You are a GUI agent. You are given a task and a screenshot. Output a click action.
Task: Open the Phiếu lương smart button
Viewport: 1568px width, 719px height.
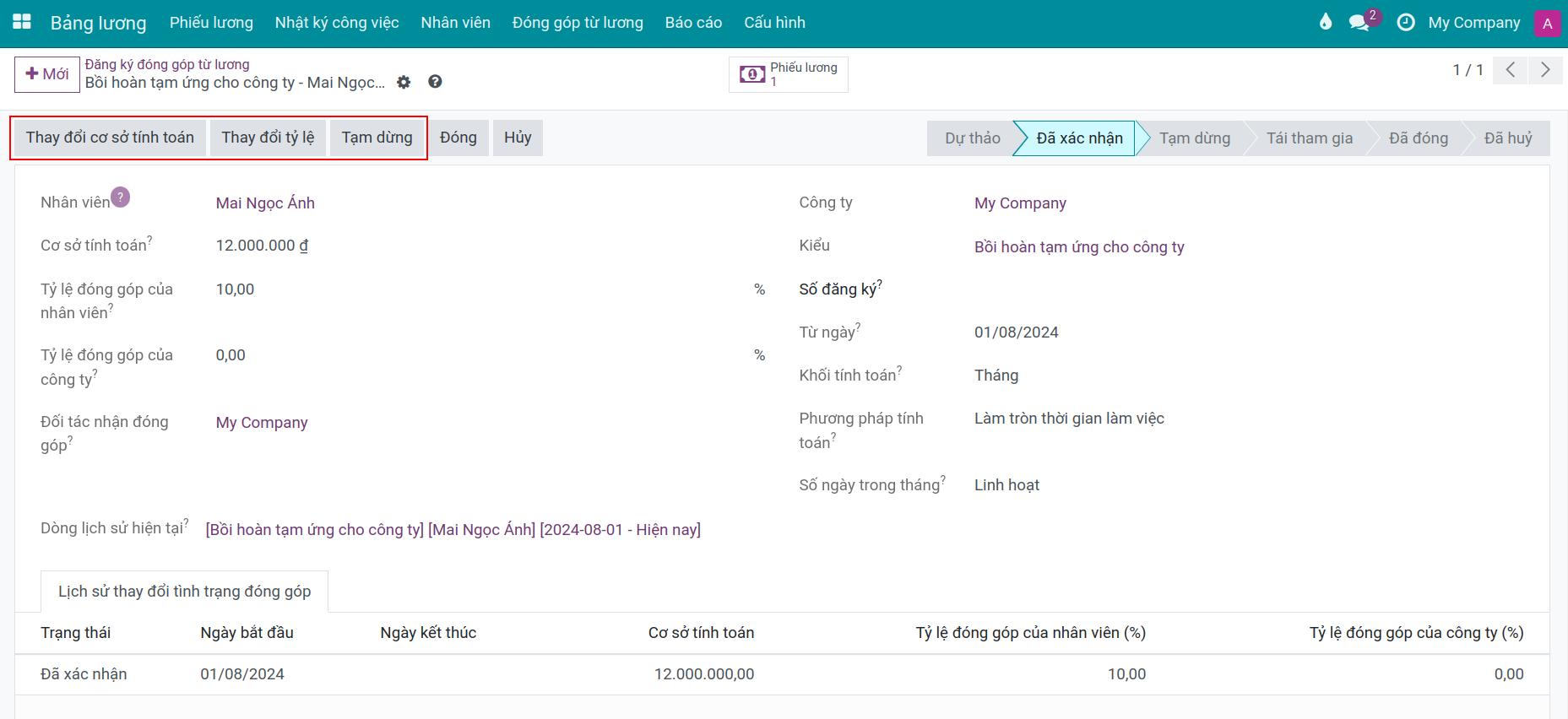click(789, 74)
